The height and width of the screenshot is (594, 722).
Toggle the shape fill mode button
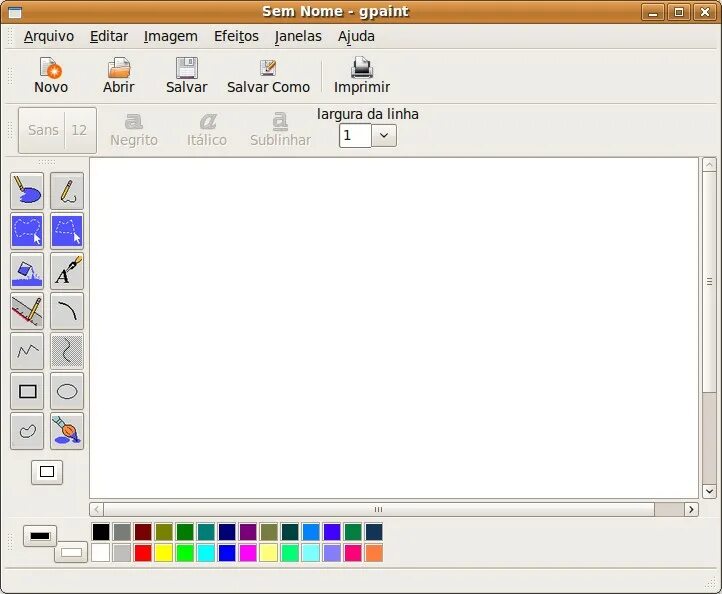[x=47, y=472]
